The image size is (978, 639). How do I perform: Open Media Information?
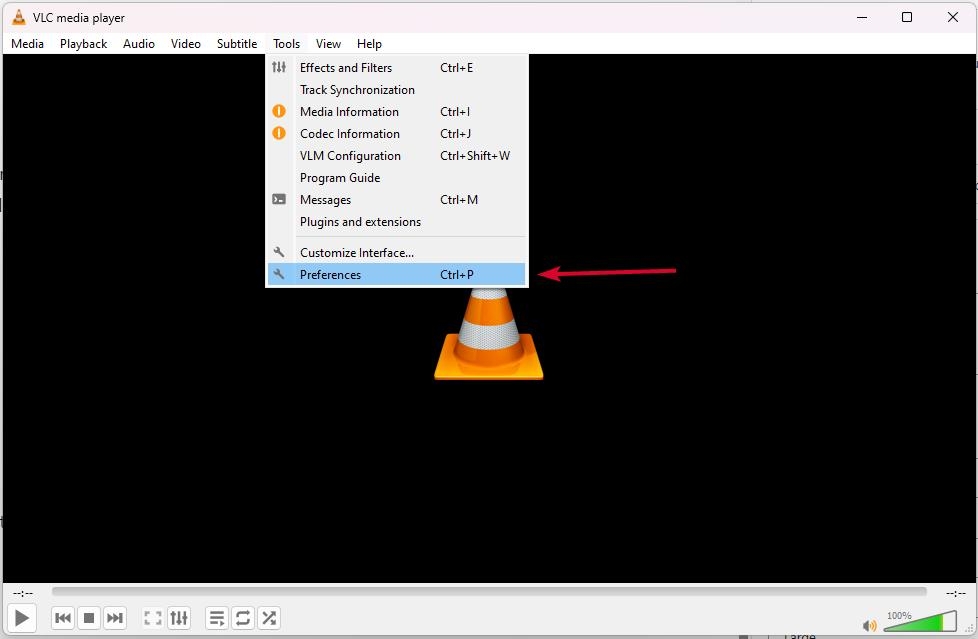coord(397,112)
